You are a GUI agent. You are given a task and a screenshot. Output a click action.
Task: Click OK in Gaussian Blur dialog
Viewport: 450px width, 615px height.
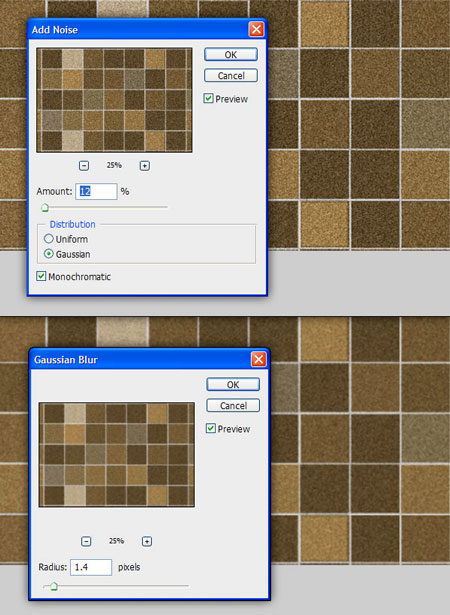233,384
